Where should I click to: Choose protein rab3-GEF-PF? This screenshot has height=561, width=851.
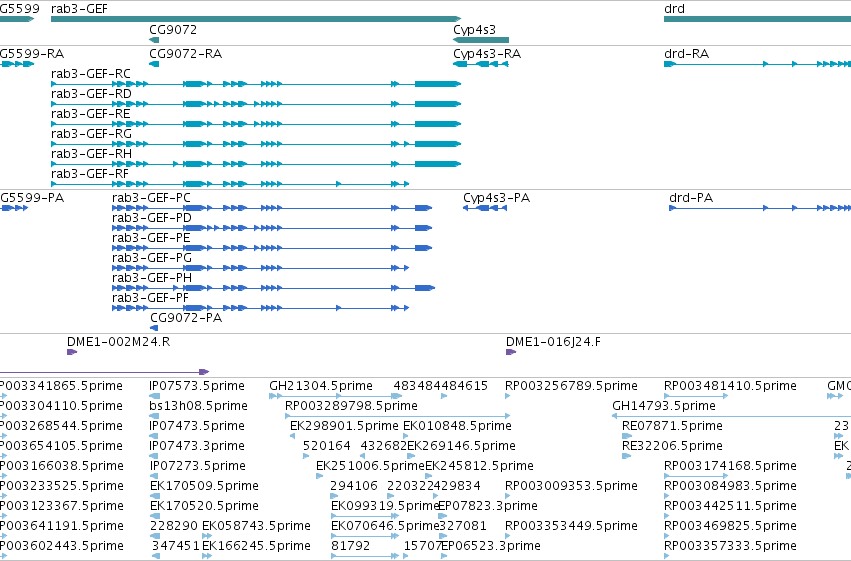click(260, 308)
